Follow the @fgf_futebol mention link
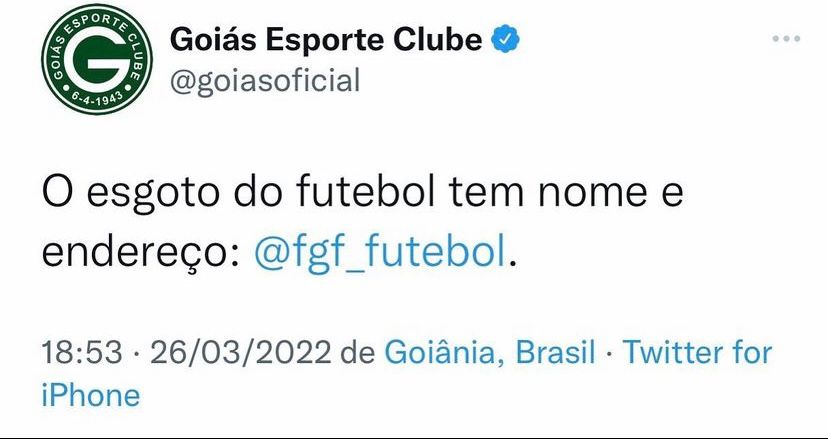828x439 pixels. click(381, 251)
